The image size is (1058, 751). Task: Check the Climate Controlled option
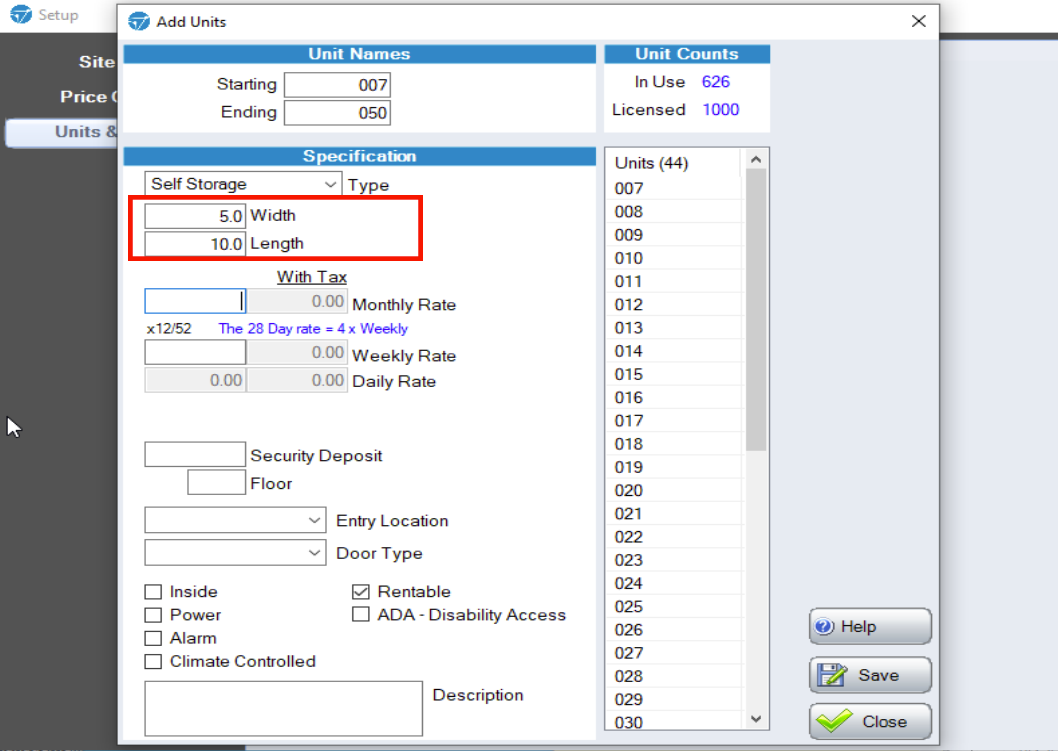153,661
